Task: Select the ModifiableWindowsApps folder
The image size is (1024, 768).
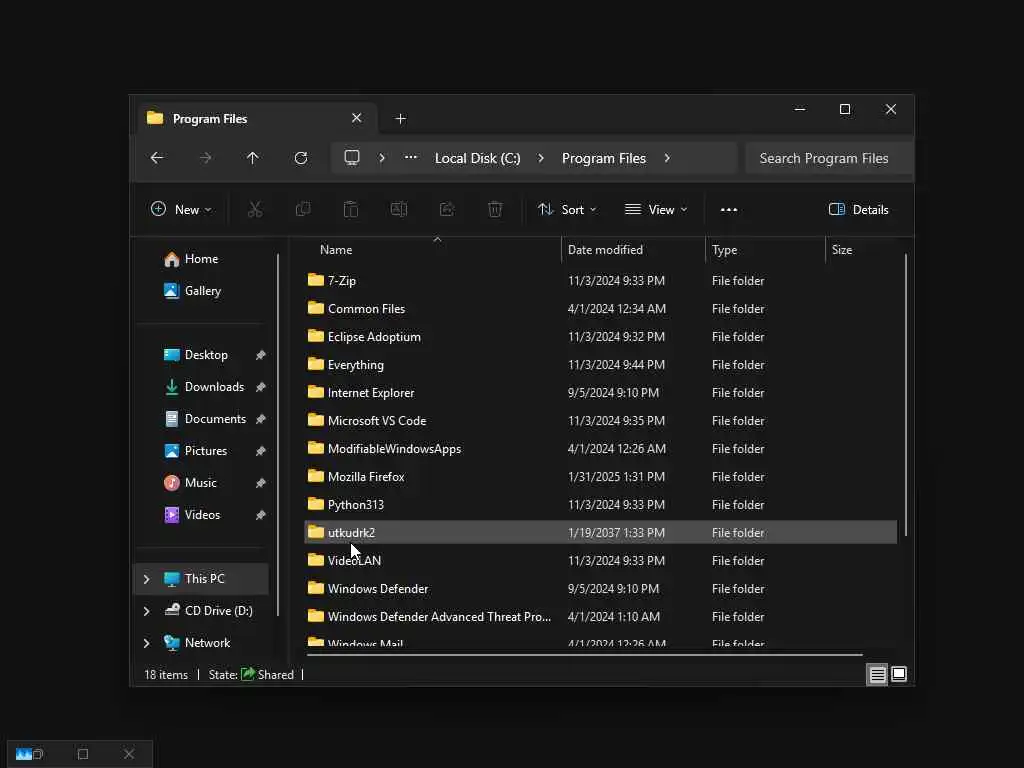Action: [x=600, y=449]
